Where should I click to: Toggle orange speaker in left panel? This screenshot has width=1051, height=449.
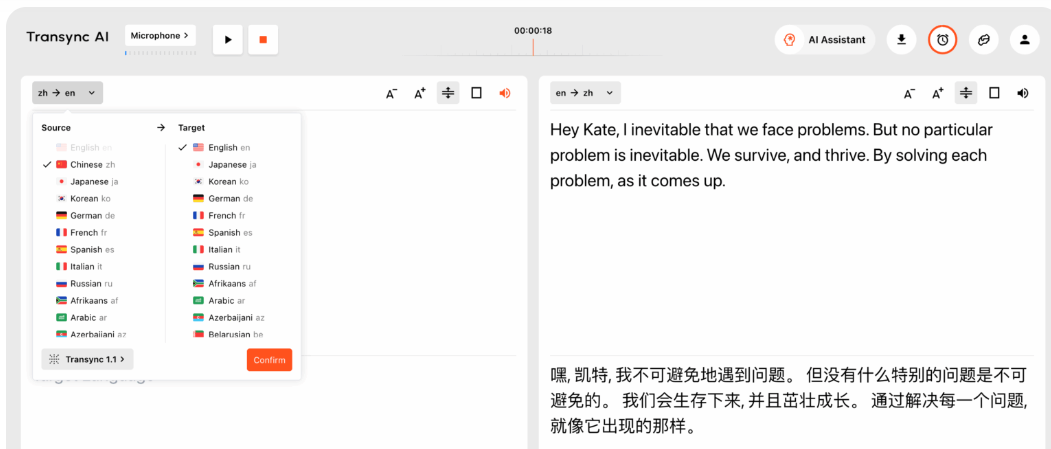(x=505, y=93)
